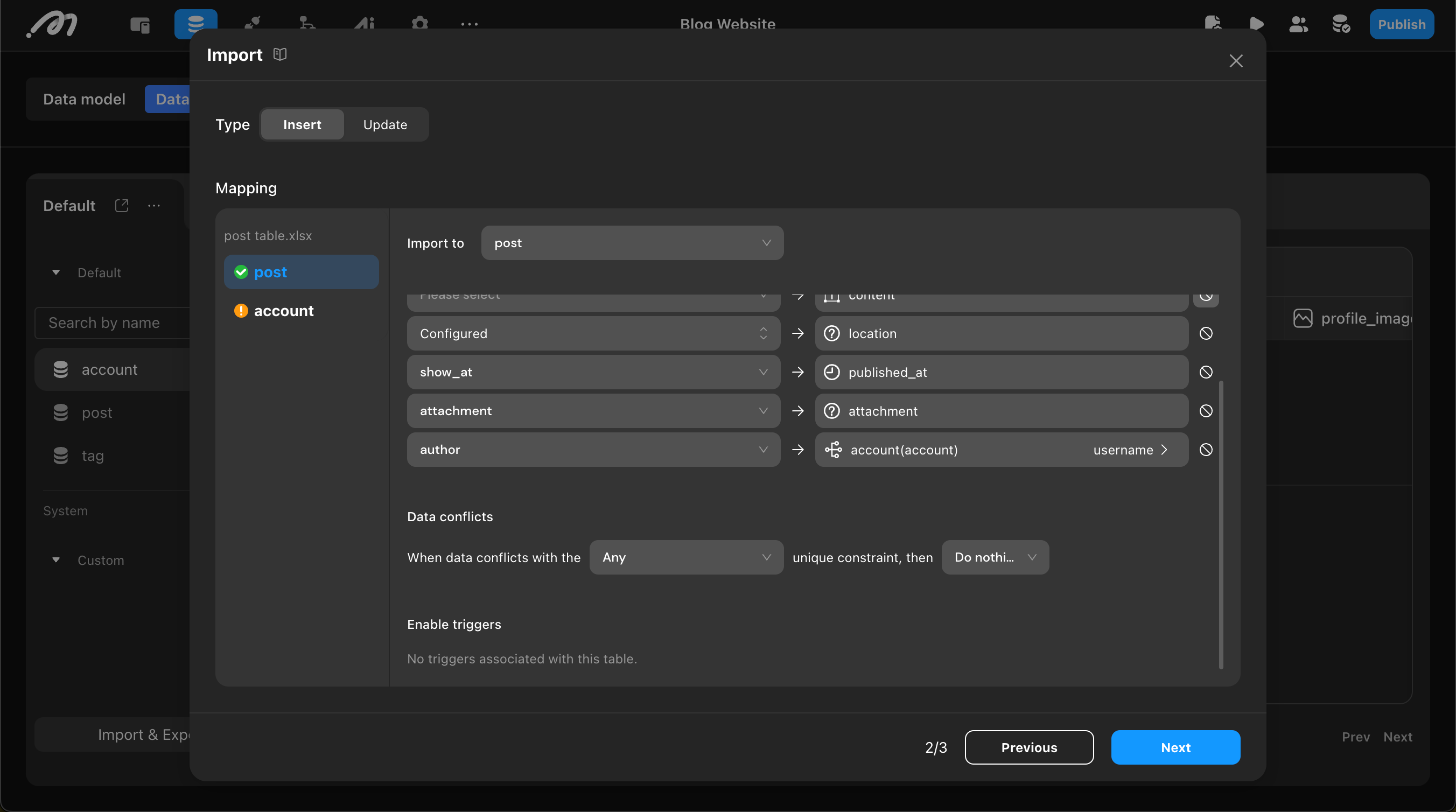This screenshot has height=812, width=1456.
Task: Open the collaborators people icon
Action: [x=1298, y=24]
